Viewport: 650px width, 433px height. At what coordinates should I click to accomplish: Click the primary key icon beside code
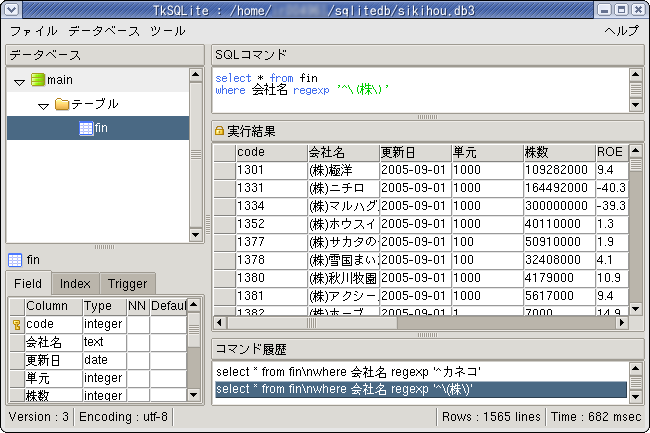point(15,324)
